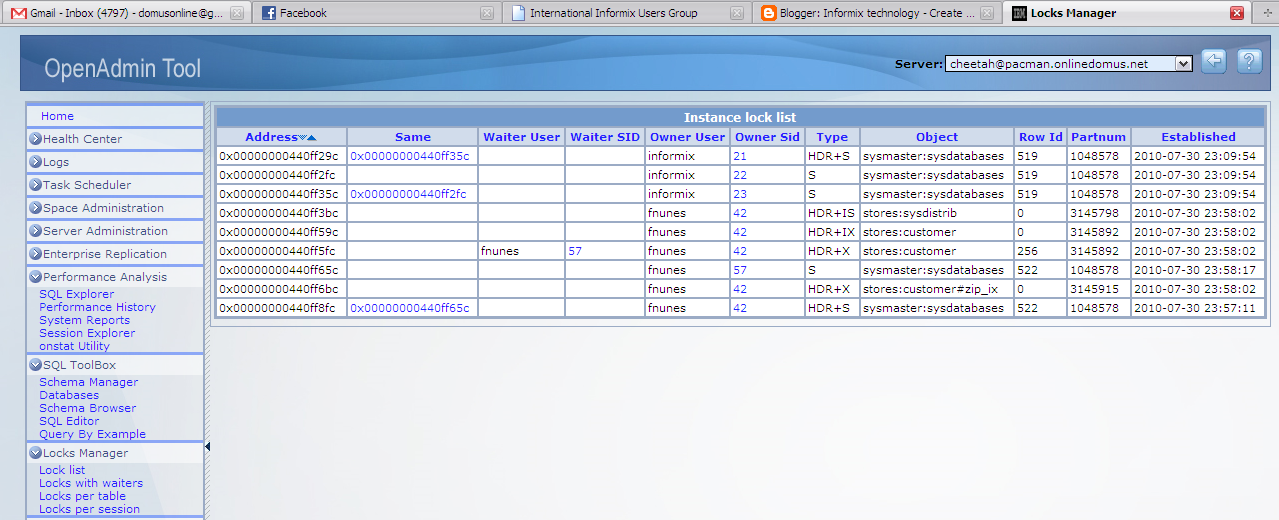Close the Blogger browser tab
Viewport: 1279px width, 520px height.
[x=986, y=13]
